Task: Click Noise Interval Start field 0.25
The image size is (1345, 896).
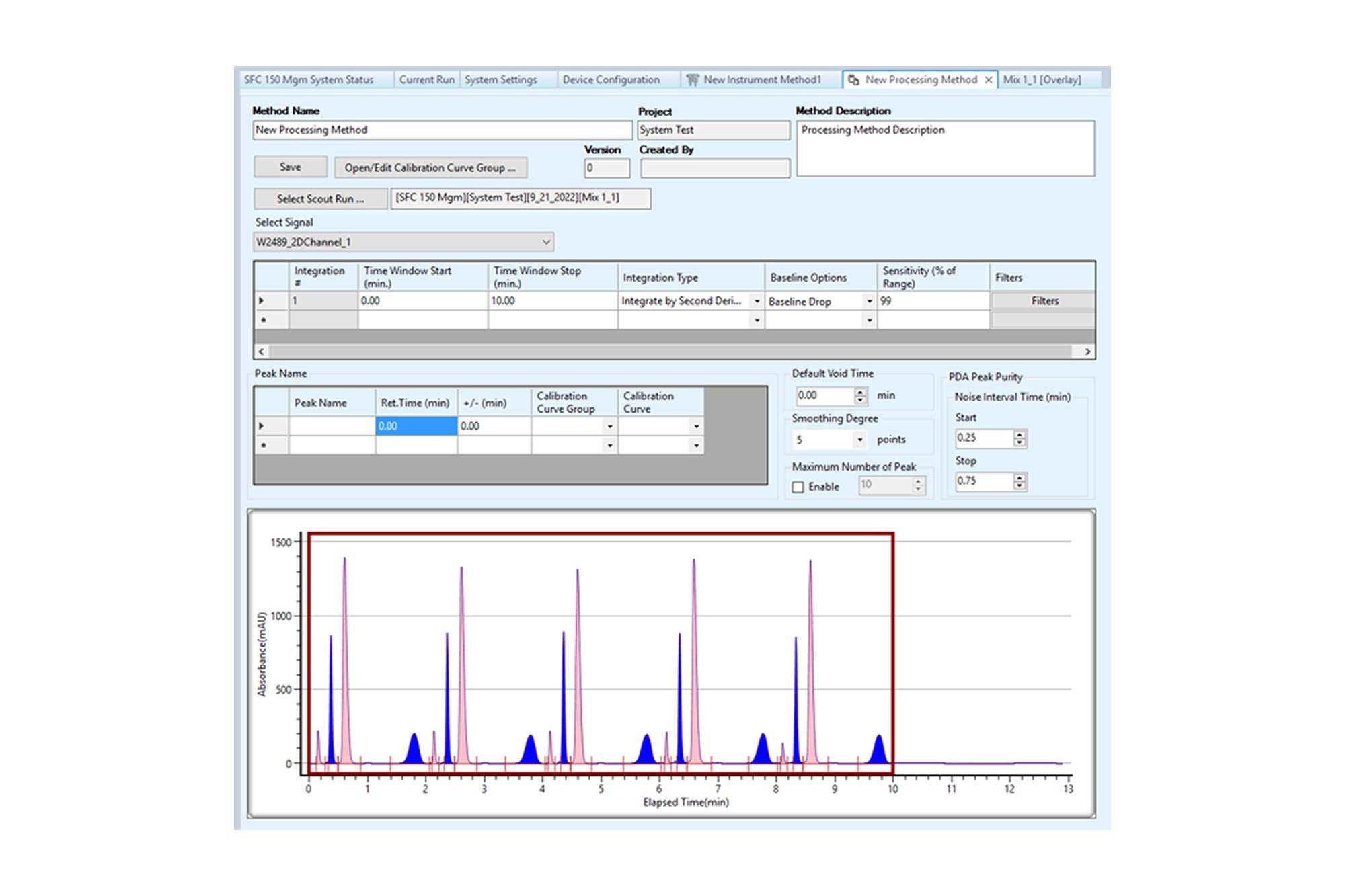Action: pos(985,438)
